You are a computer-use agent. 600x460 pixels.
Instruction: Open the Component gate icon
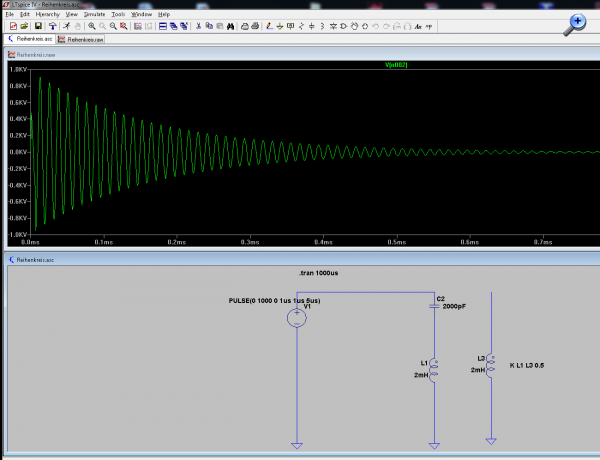pos(344,26)
